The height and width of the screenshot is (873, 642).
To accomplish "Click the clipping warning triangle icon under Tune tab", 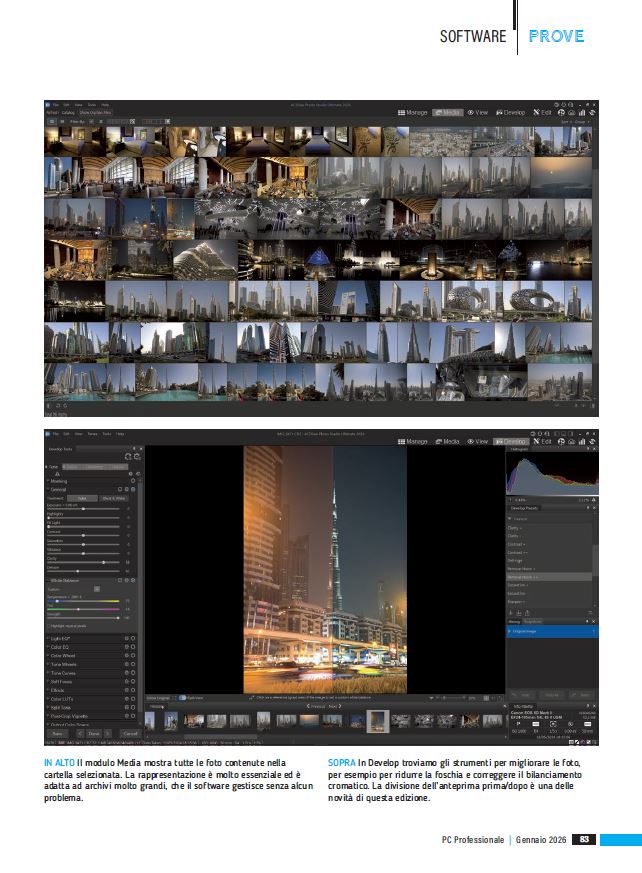I will pos(57,474).
